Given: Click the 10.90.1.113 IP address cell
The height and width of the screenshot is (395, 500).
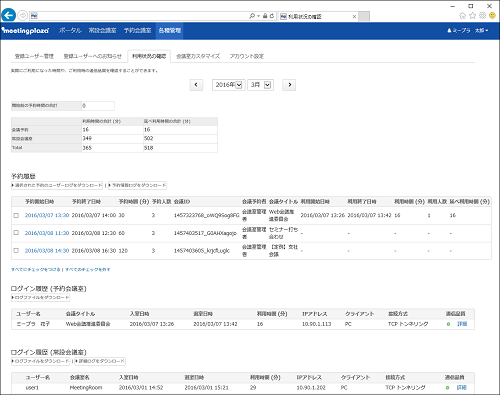Looking at the screenshot, I should coord(316,324).
